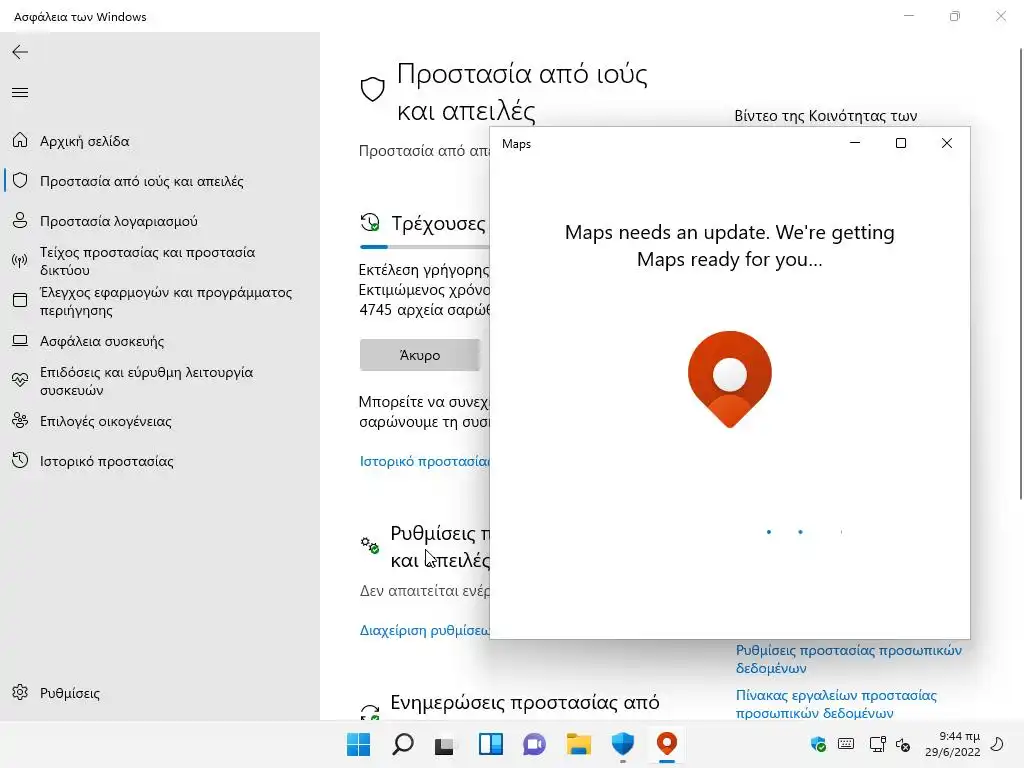Image resolution: width=1024 pixels, height=768 pixels.
Task: Click Ενημερώσεις προστασίας από heading
Action: pyautogui.click(x=525, y=702)
